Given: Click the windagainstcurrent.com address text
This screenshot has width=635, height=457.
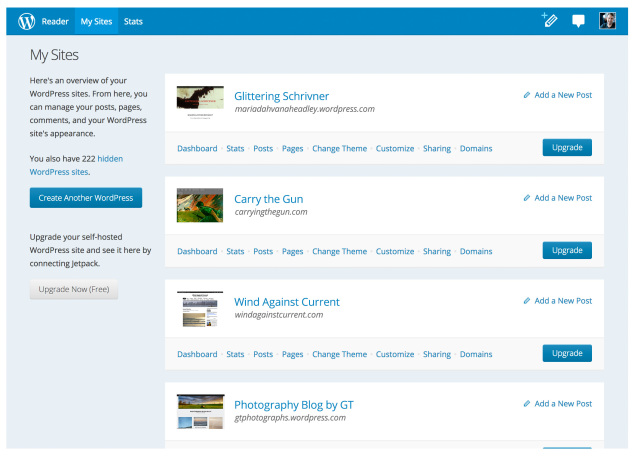Looking at the screenshot, I should pos(279,315).
